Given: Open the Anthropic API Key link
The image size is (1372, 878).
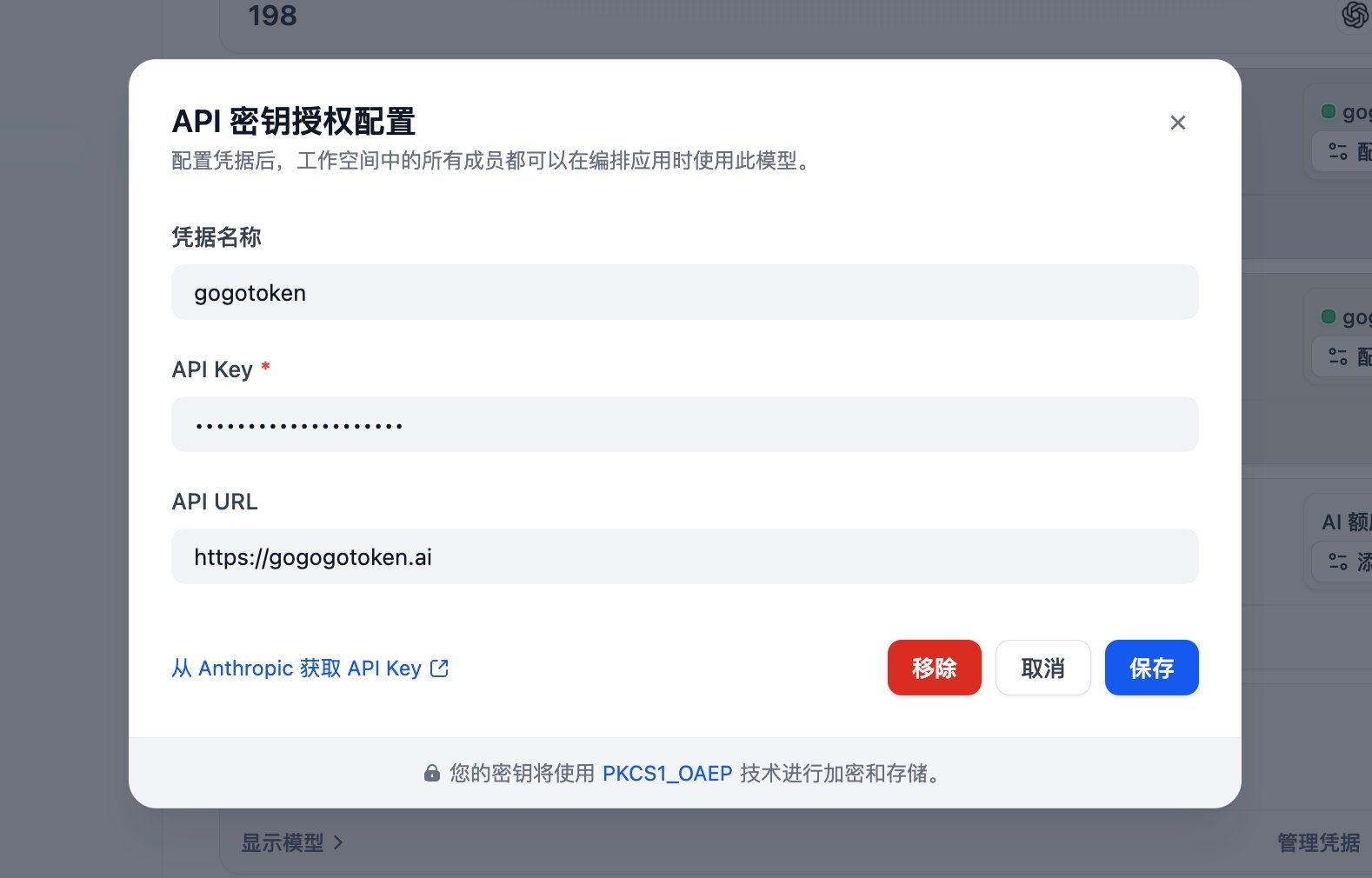Looking at the screenshot, I should 310,668.
